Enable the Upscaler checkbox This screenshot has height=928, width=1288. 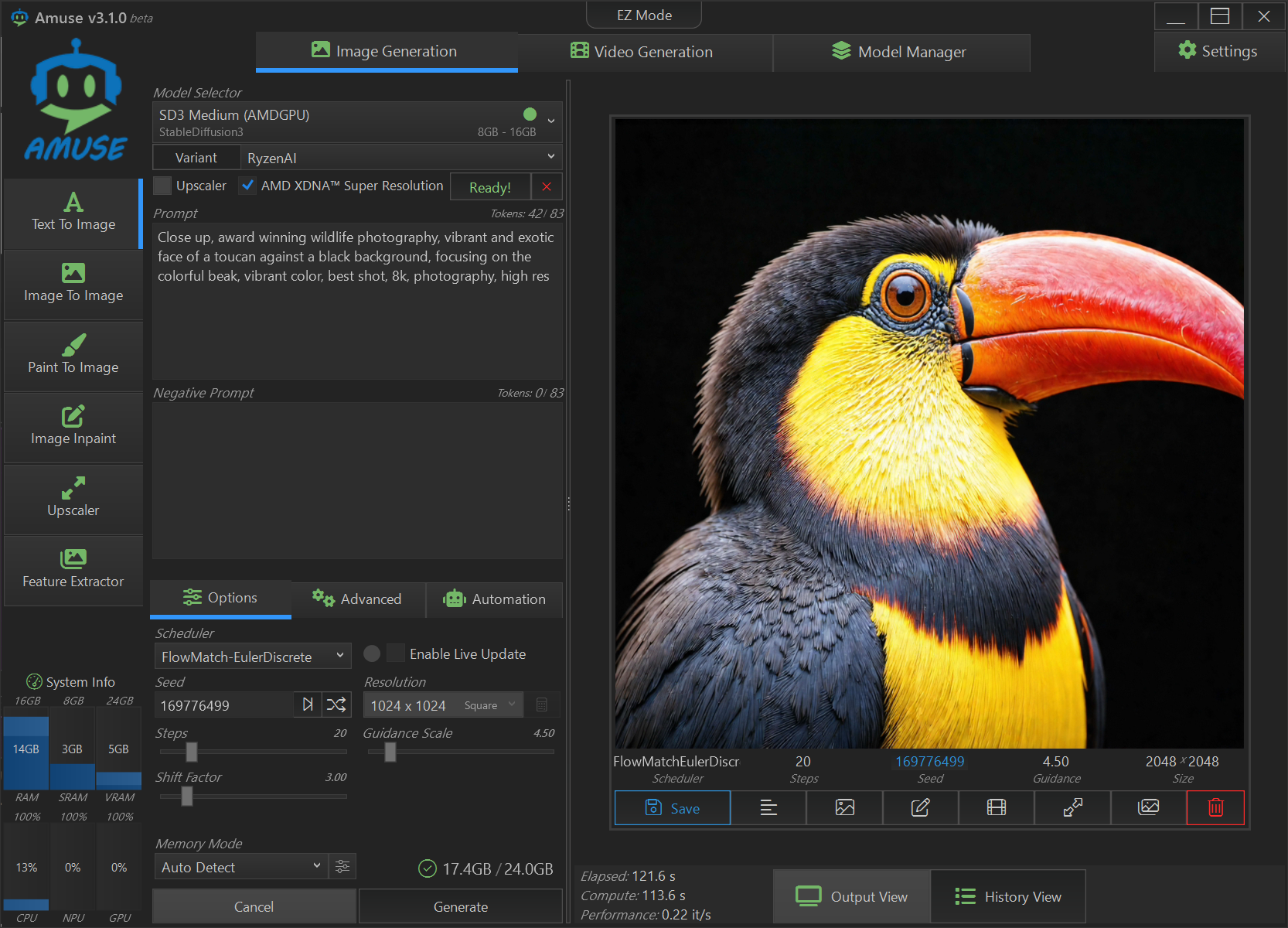click(x=163, y=186)
